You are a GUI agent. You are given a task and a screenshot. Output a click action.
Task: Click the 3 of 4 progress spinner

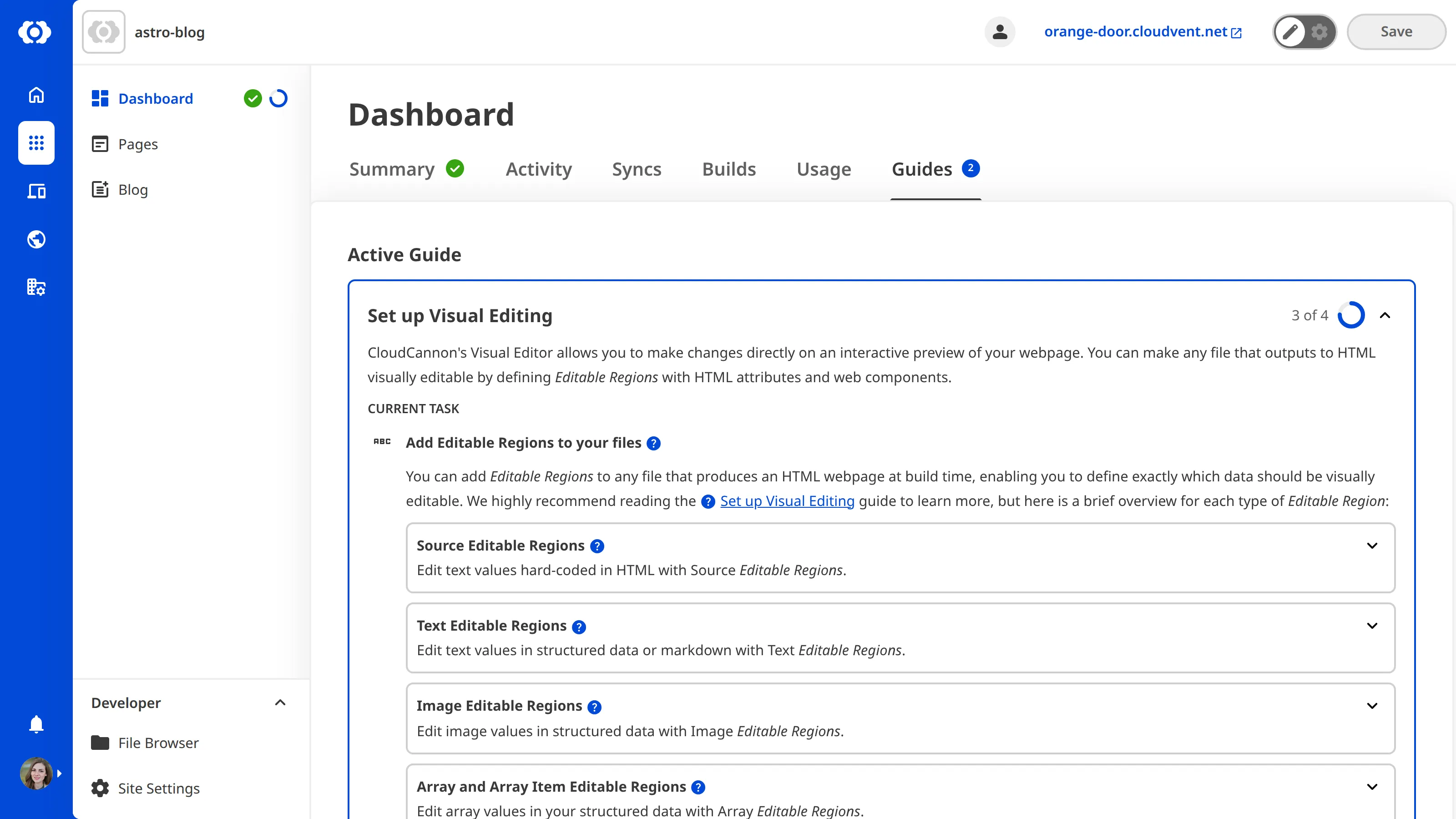(x=1351, y=315)
